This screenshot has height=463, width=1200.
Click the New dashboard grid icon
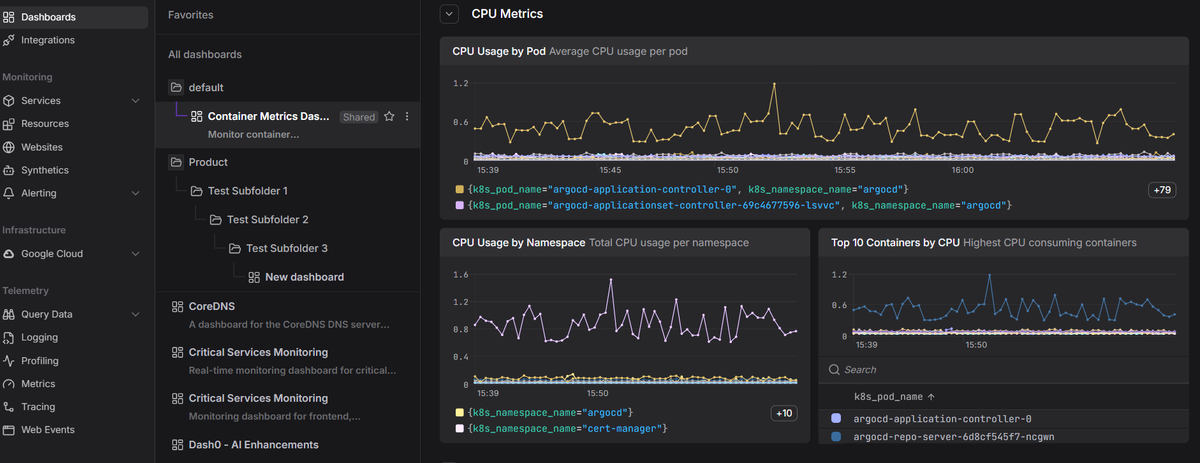pyautogui.click(x=253, y=277)
